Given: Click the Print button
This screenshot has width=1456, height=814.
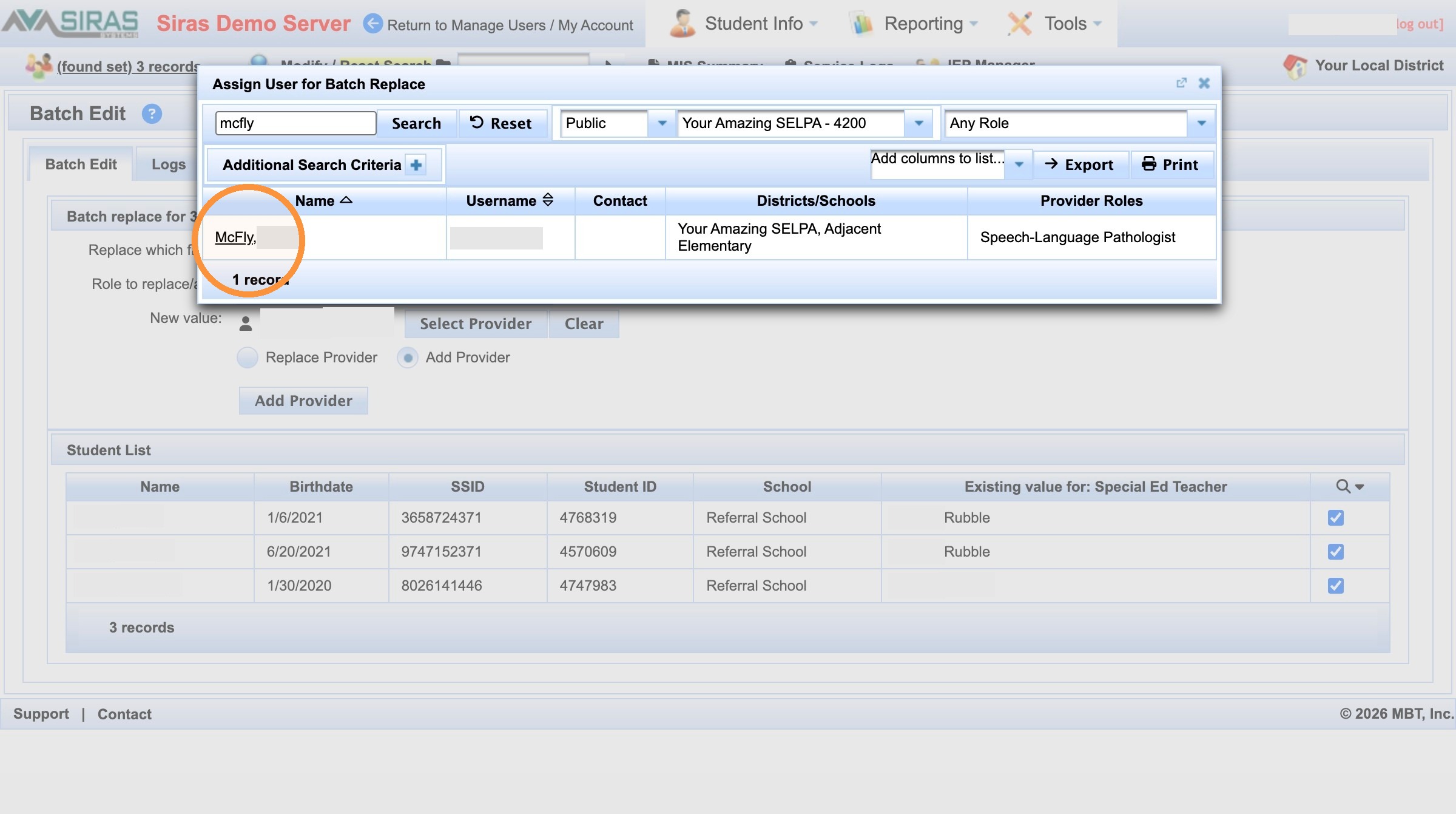Looking at the screenshot, I should pyautogui.click(x=1171, y=164).
